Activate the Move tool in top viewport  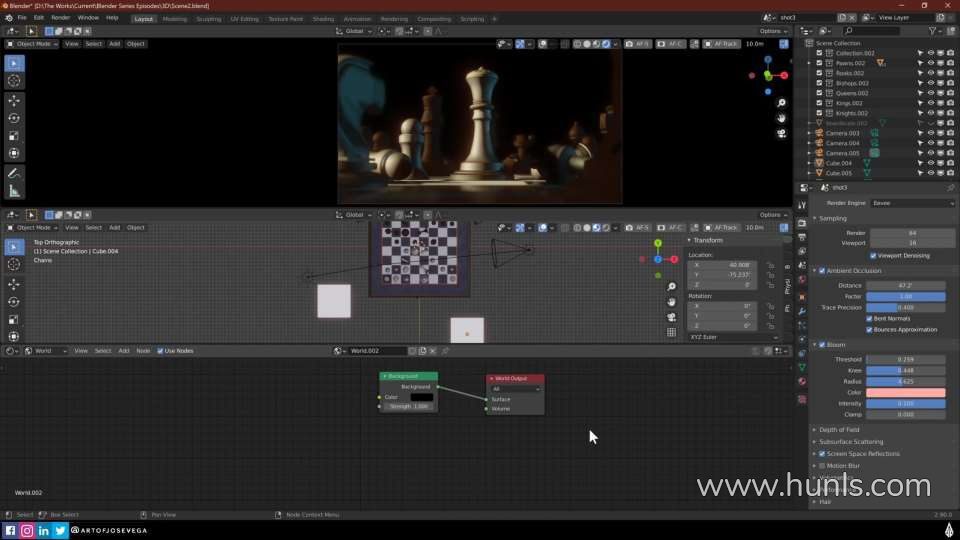14,100
